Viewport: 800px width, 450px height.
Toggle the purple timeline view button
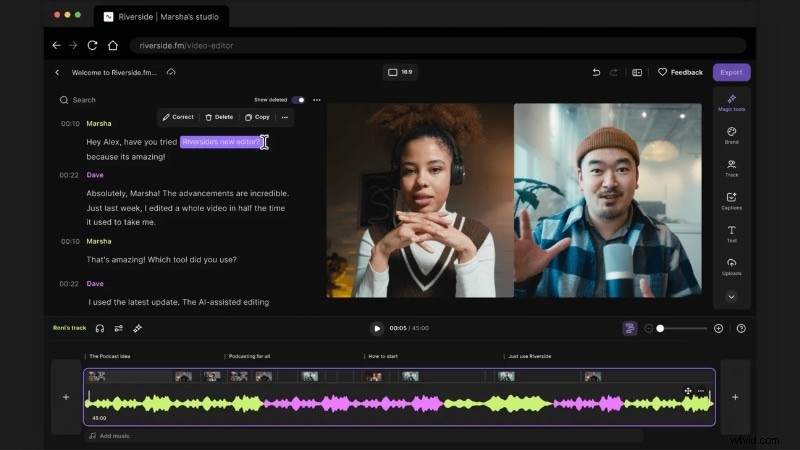point(630,329)
